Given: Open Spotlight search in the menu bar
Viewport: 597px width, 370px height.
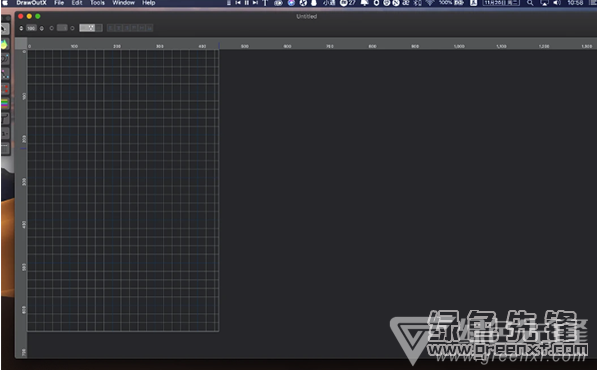Looking at the screenshot, I should pyautogui.click(x=530, y=3).
